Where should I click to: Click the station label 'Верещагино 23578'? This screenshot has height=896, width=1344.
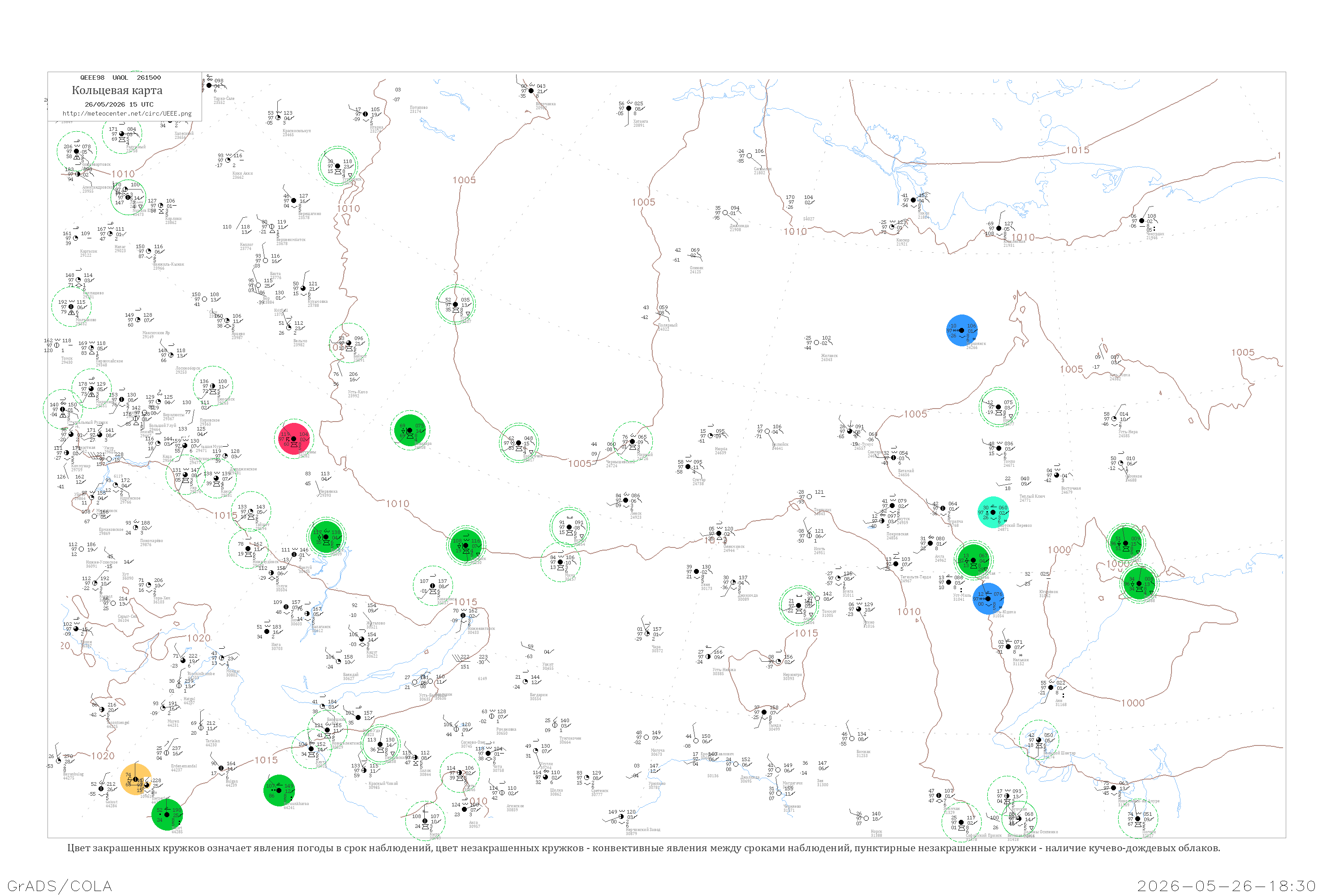click(310, 215)
